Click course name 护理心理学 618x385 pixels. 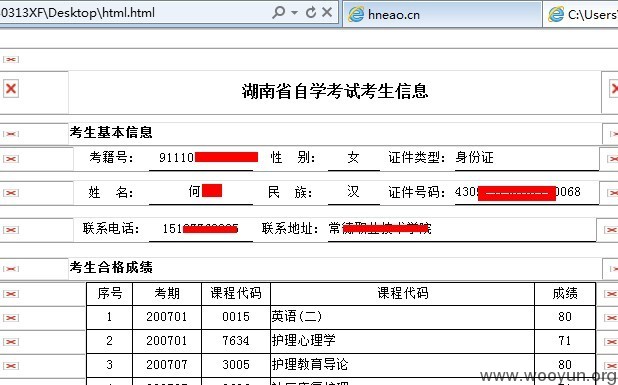303,340
